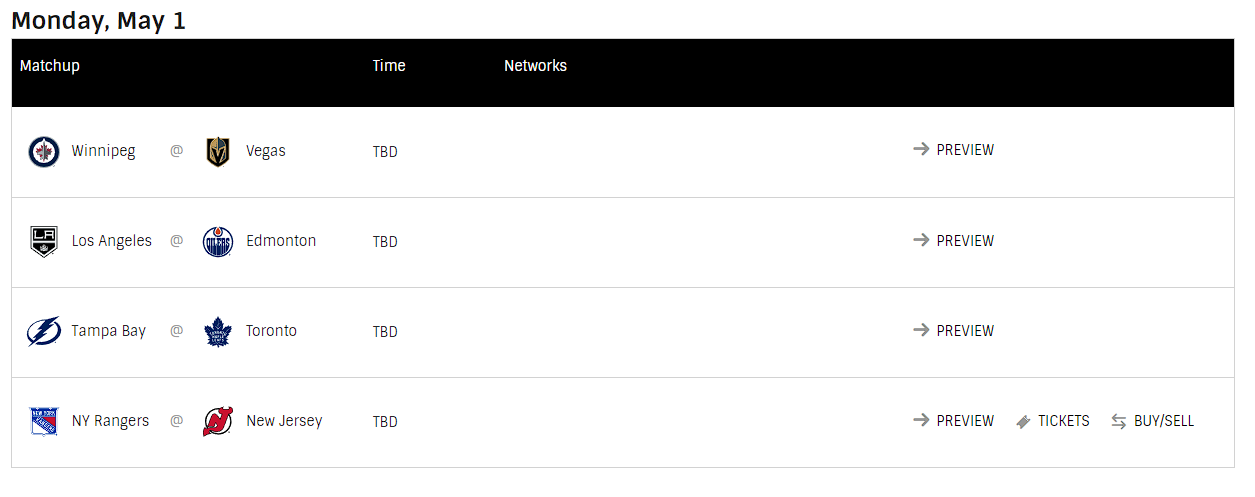Get tickets for Rangers at New Jersey

pyautogui.click(x=1053, y=421)
